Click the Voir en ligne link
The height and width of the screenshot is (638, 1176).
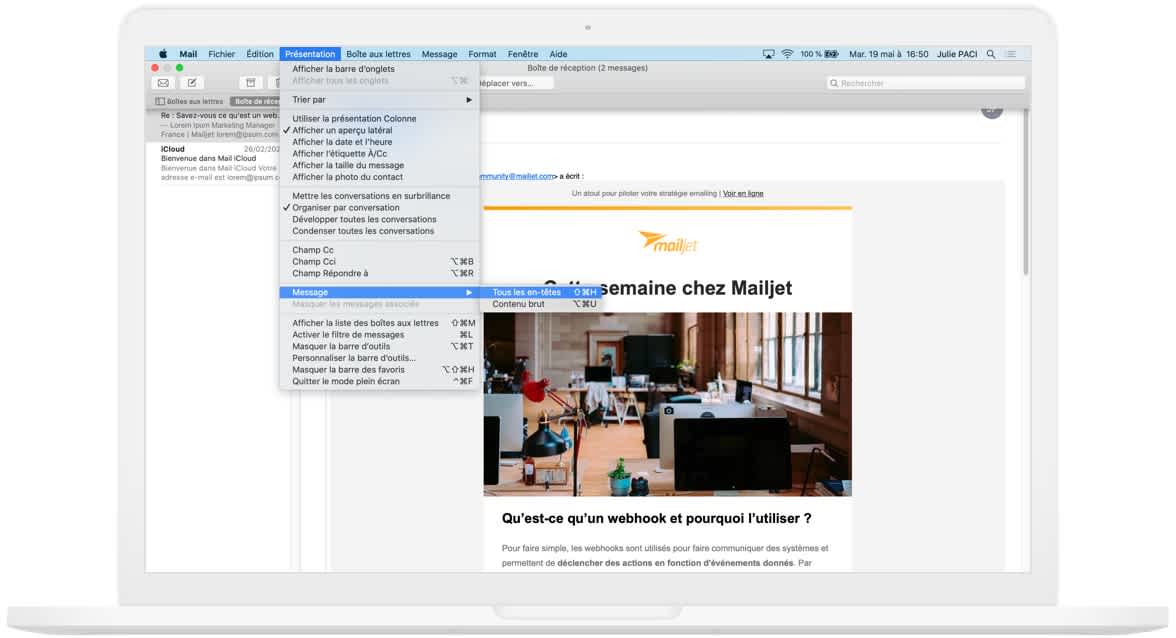click(742, 193)
